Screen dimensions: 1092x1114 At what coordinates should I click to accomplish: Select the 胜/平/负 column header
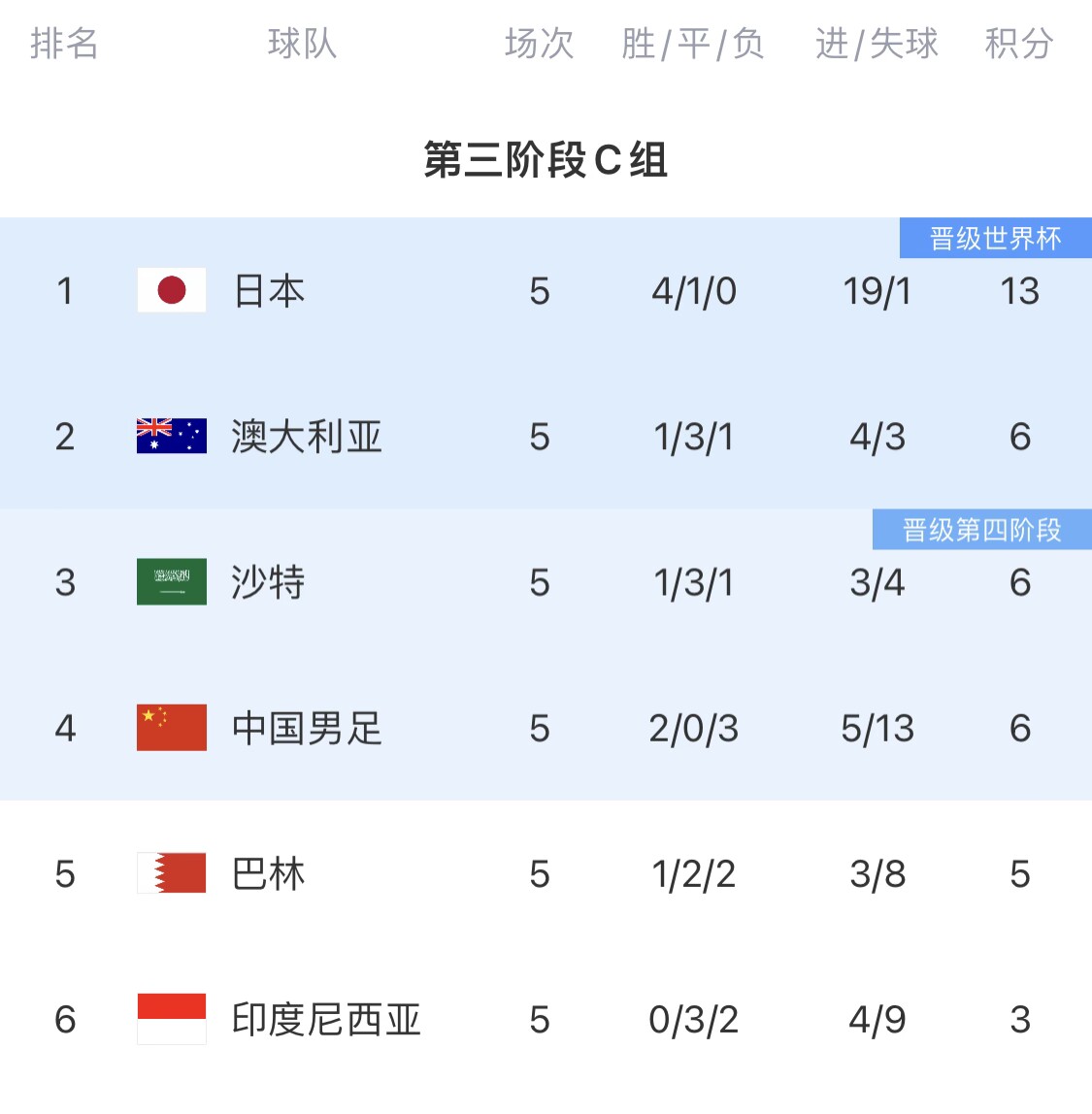(693, 44)
